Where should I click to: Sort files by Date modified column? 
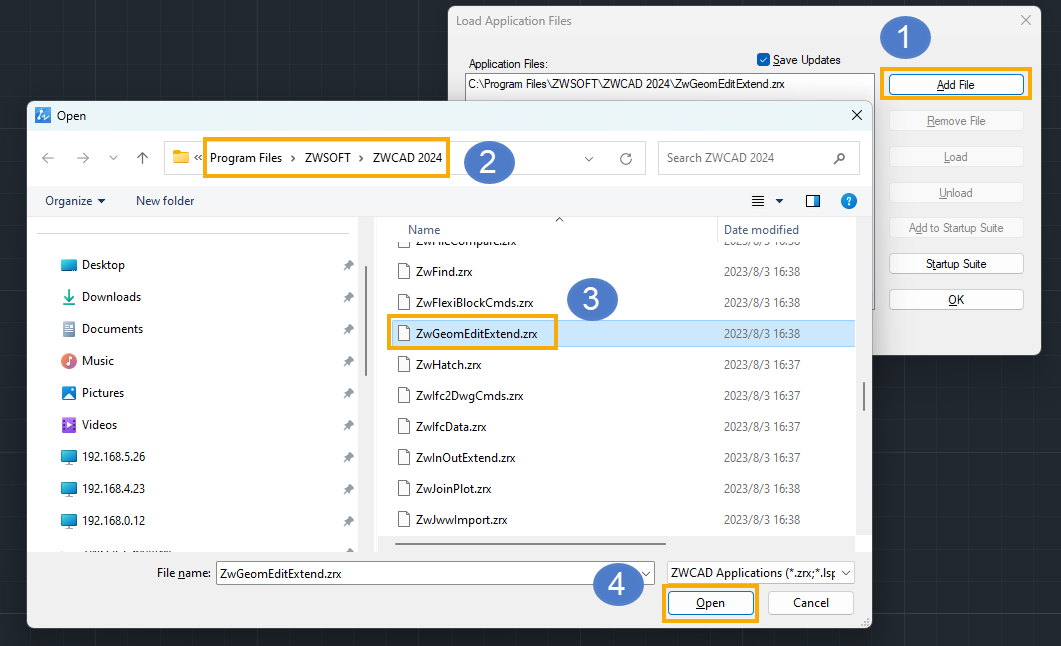pyautogui.click(x=761, y=230)
